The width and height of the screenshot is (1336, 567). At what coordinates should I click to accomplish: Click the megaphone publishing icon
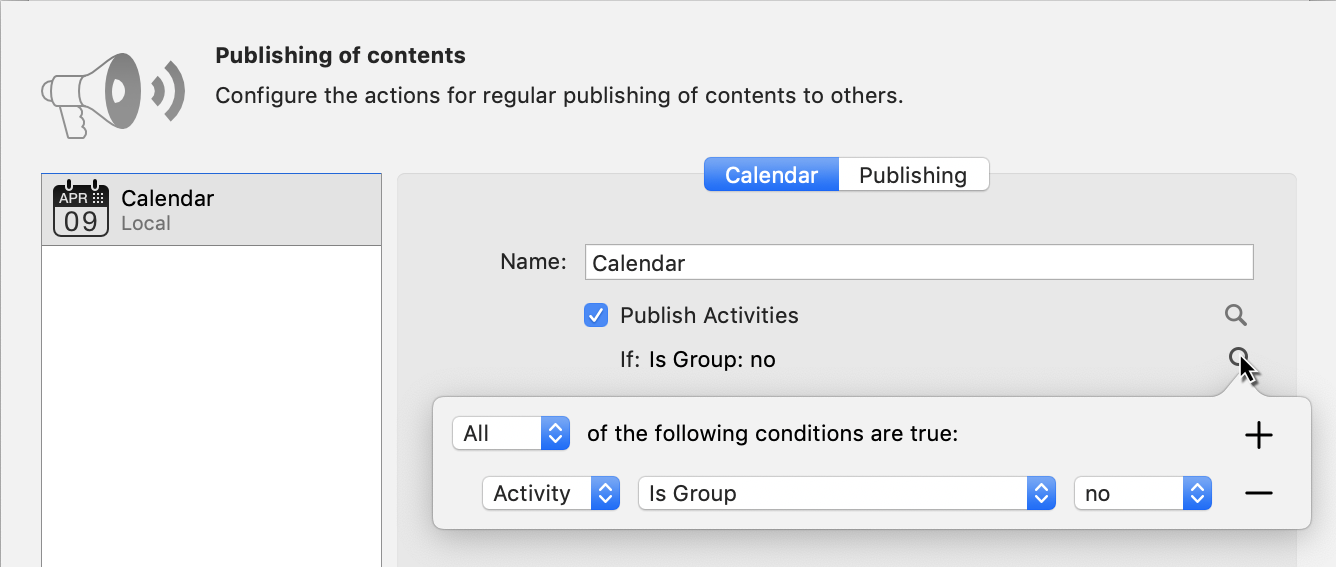point(112,93)
